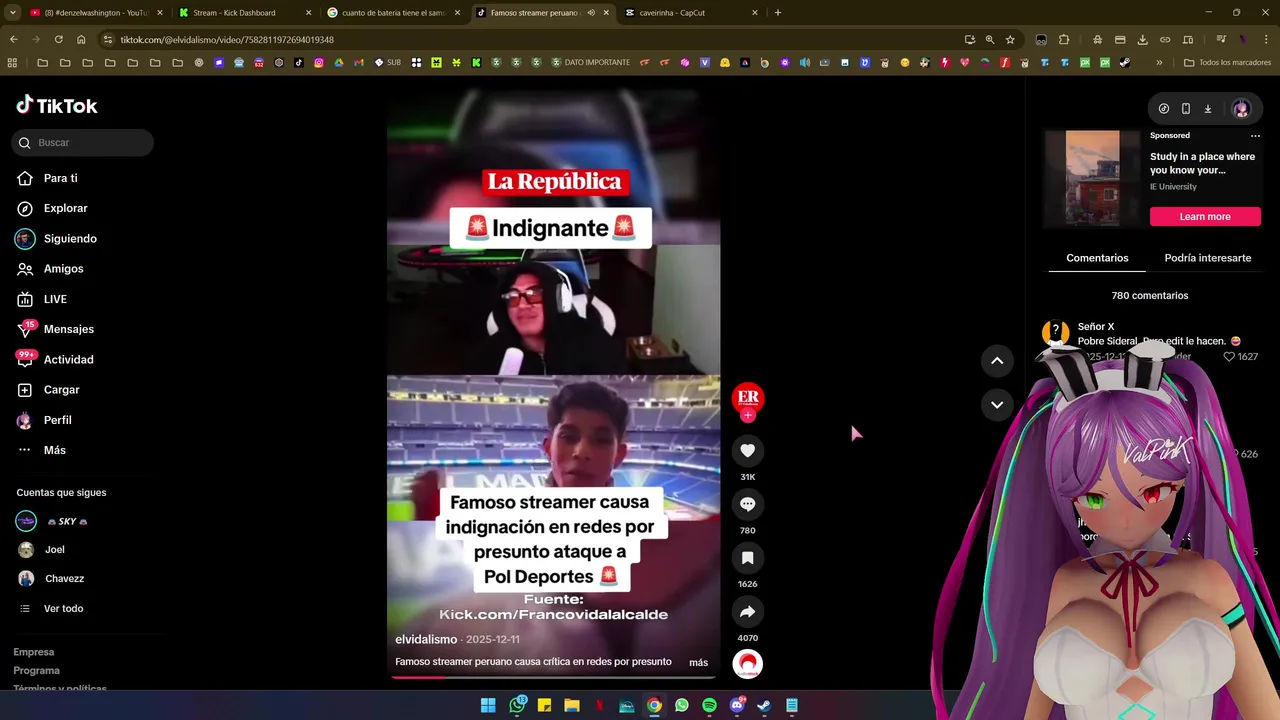Open elvidalismo author profile link
This screenshot has width=1280, height=720.
(426, 639)
